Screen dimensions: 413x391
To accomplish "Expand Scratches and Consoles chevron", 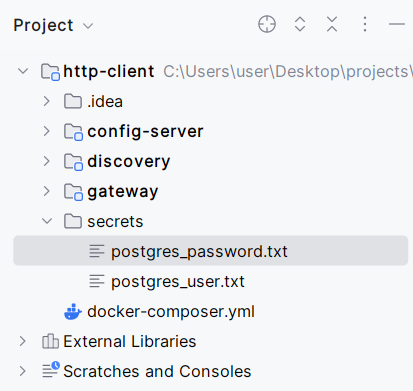I will (23, 371).
